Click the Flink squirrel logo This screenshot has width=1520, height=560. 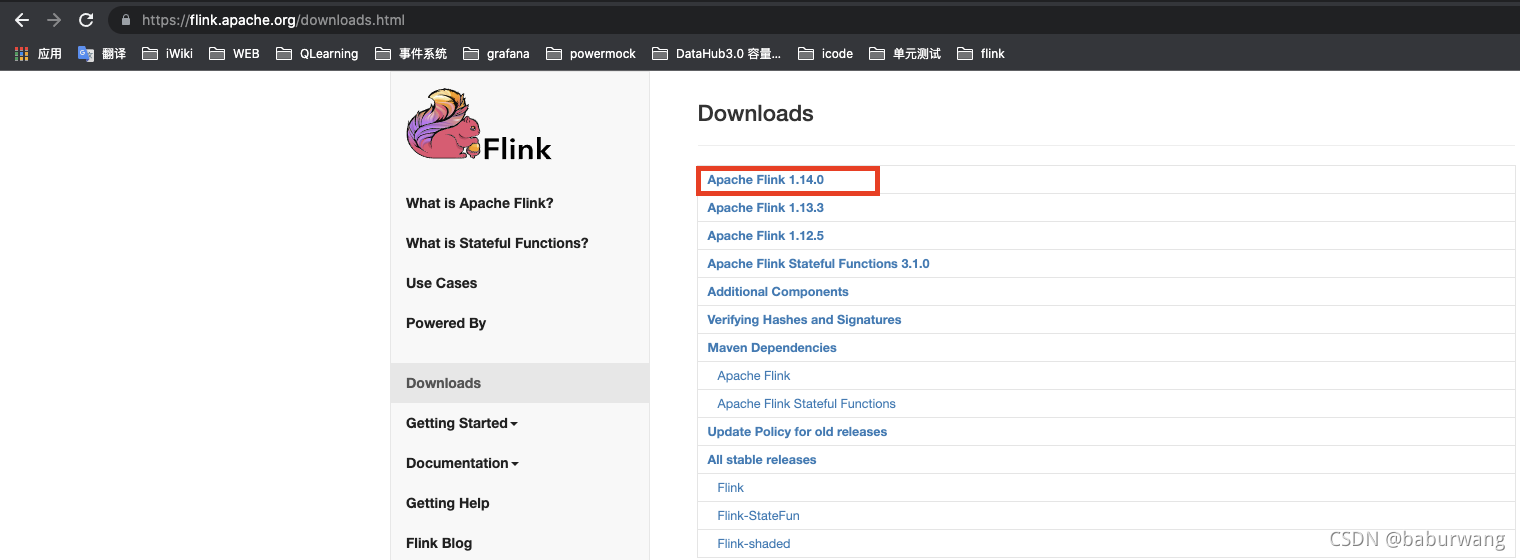pyautogui.click(x=479, y=125)
